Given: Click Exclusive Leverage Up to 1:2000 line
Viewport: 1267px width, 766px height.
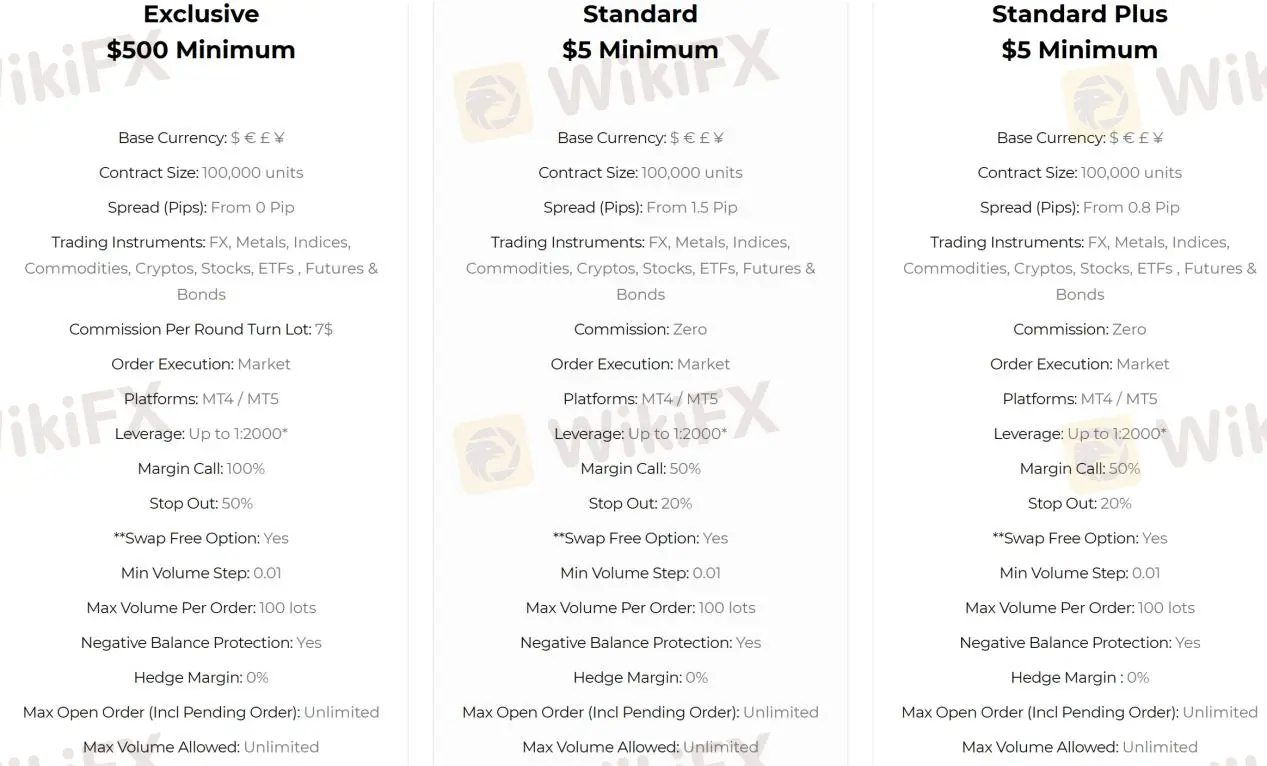Looking at the screenshot, I should click(x=201, y=434).
